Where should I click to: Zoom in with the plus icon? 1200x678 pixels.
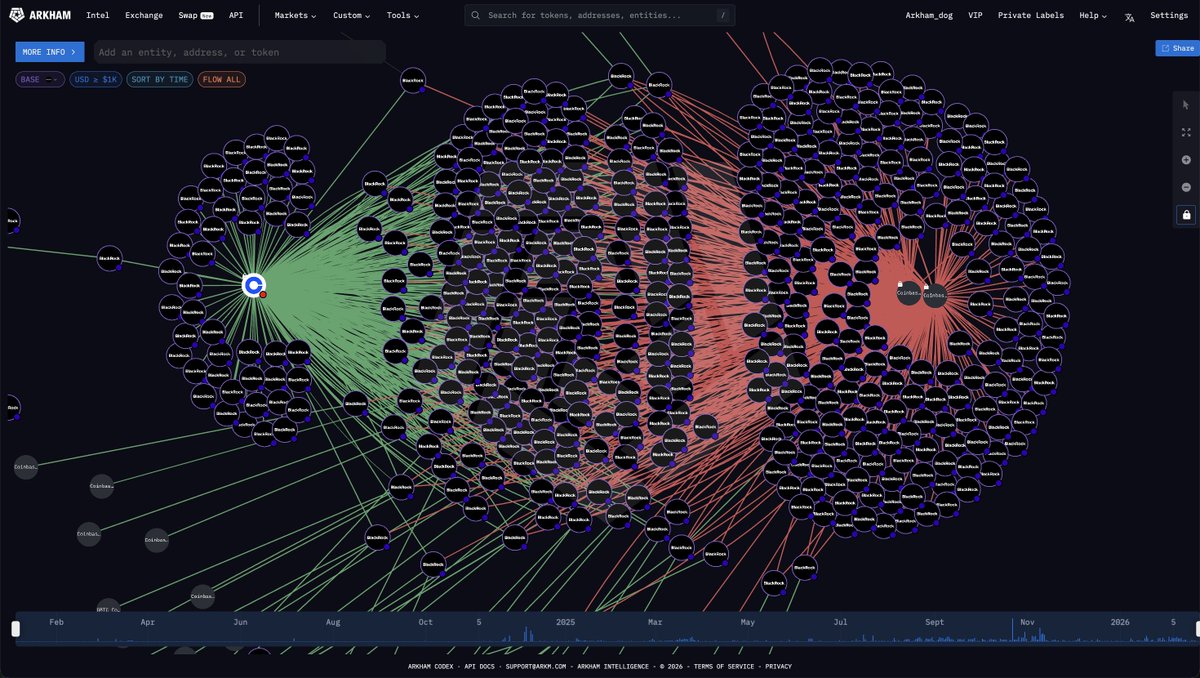click(x=1186, y=160)
